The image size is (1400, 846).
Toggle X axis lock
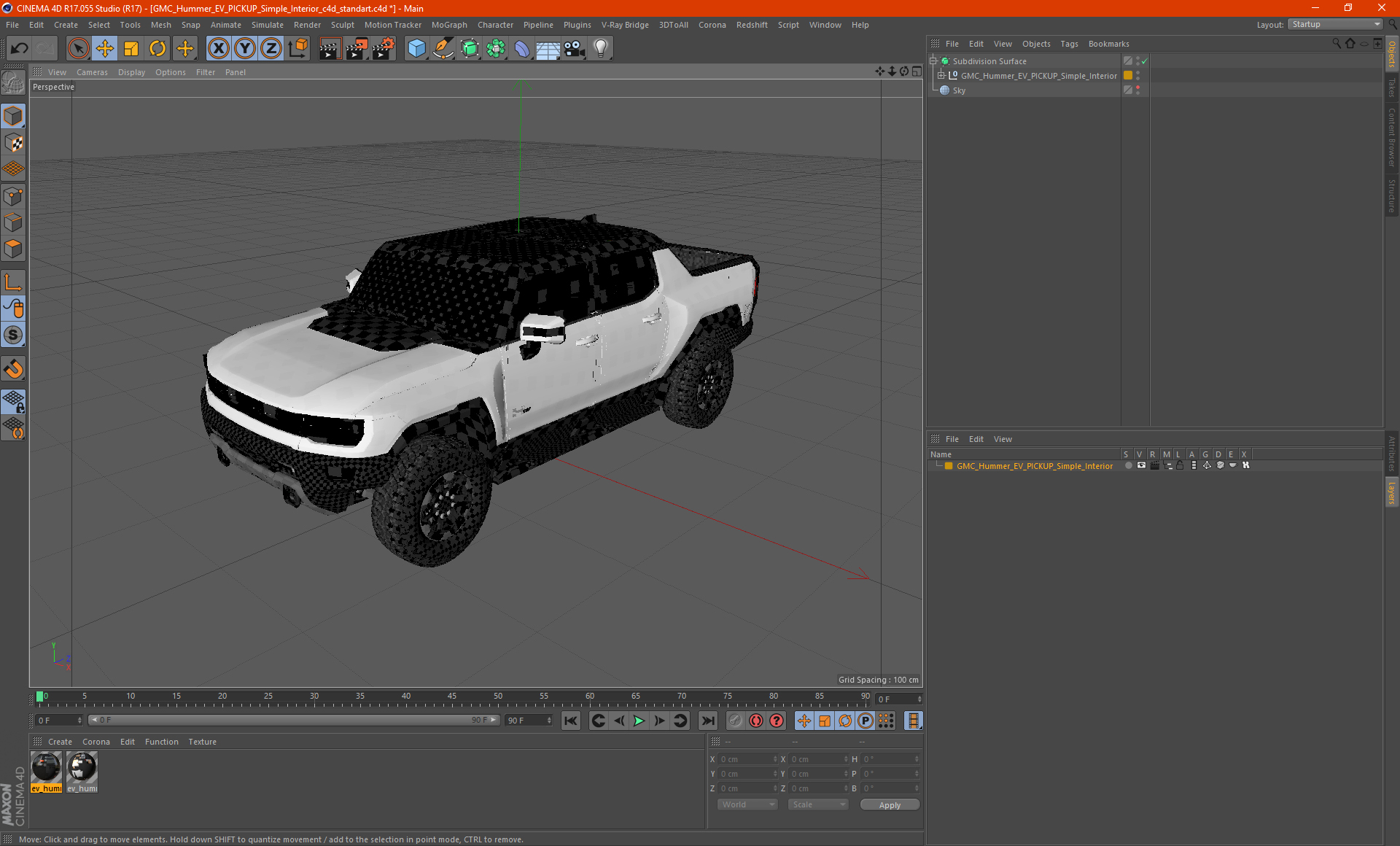coord(218,49)
